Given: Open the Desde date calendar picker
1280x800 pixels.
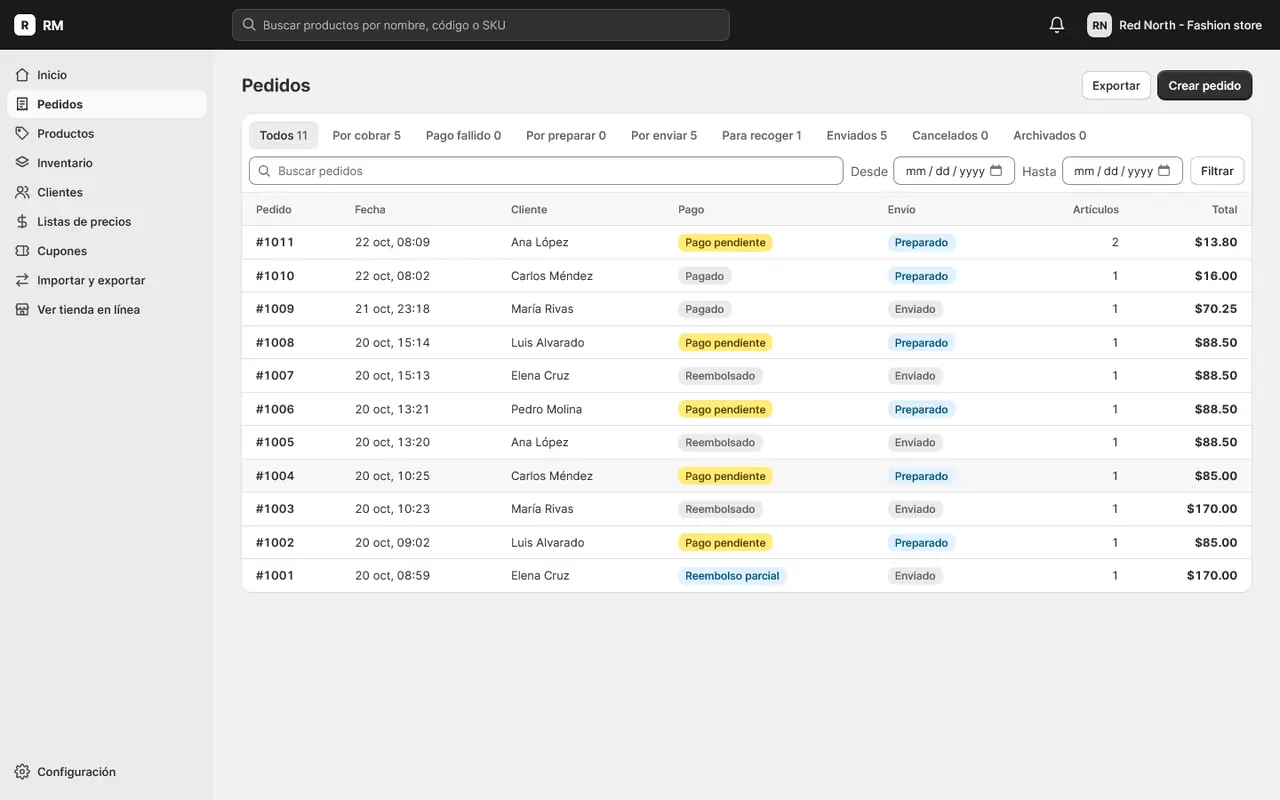Looking at the screenshot, I should tap(996, 171).
